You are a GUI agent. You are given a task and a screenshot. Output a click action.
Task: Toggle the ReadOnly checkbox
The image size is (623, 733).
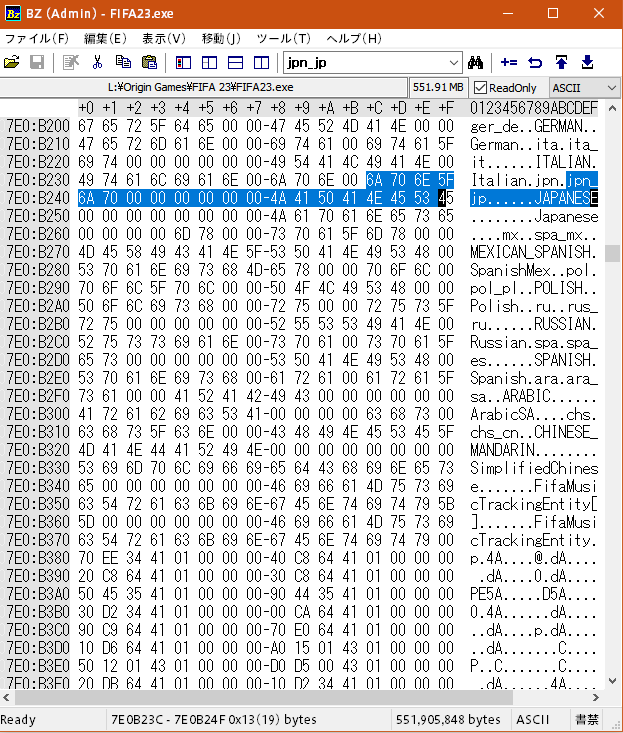(480, 88)
